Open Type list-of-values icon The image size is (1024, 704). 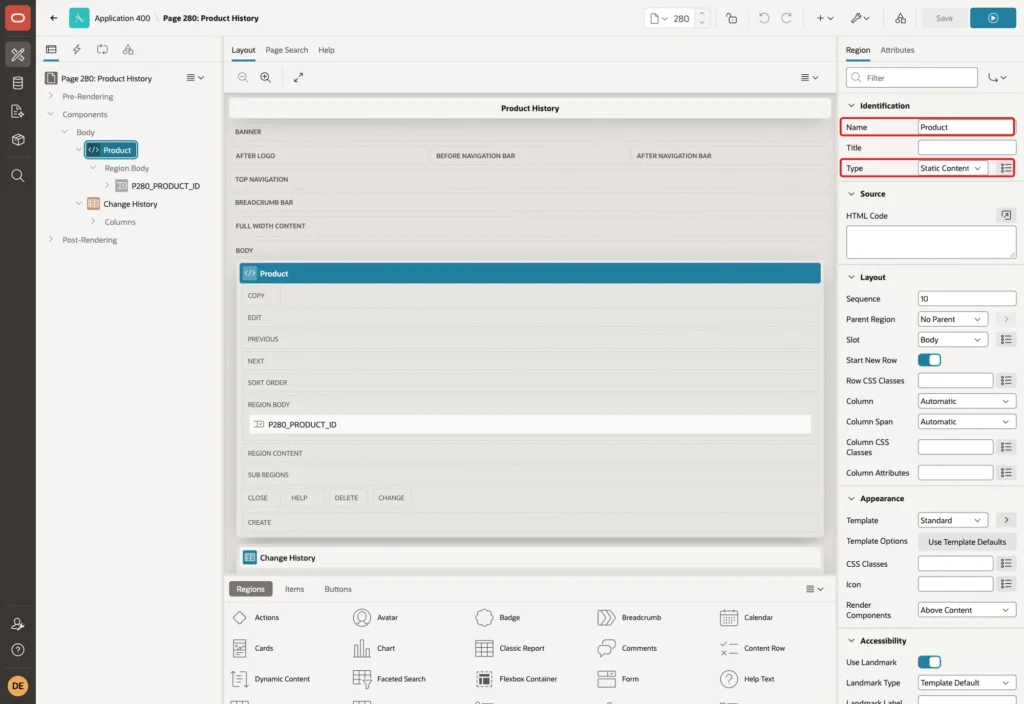pyautogui.click(x=1006, y=168)
